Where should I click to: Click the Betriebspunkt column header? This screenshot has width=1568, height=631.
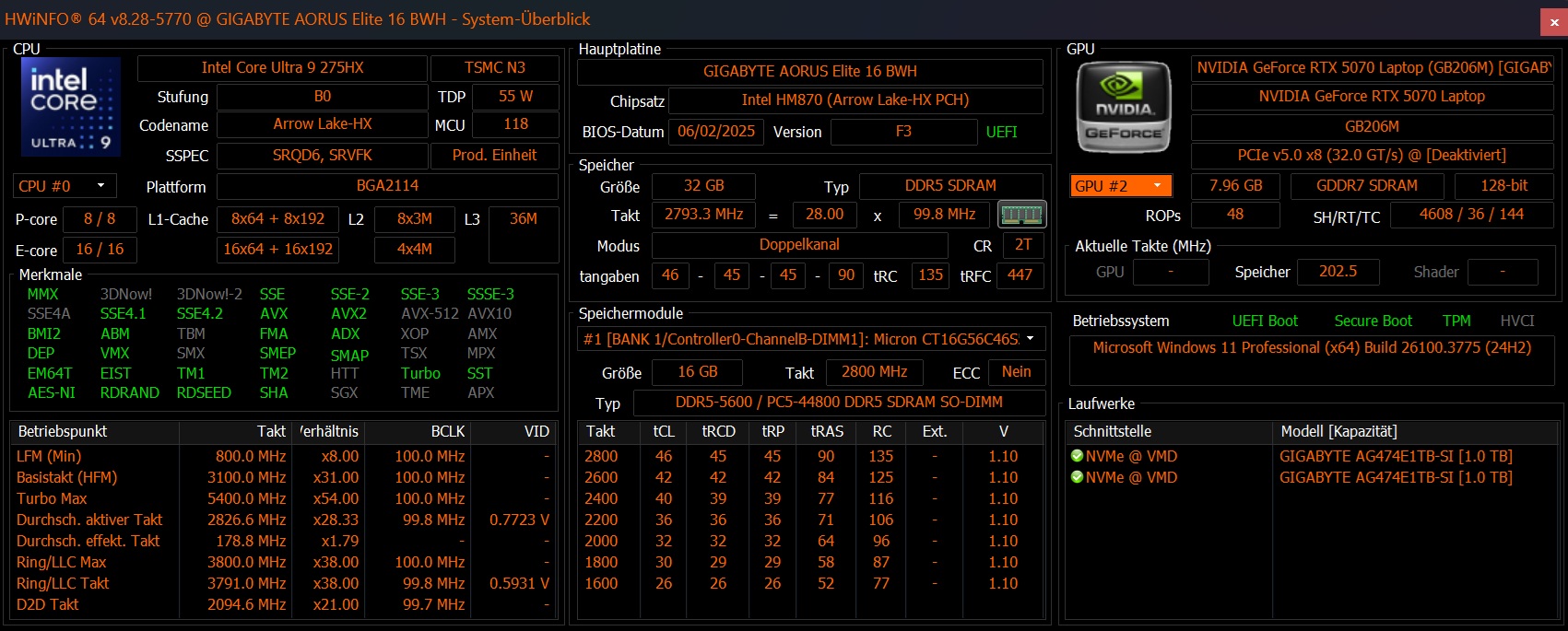coord(95,431)
